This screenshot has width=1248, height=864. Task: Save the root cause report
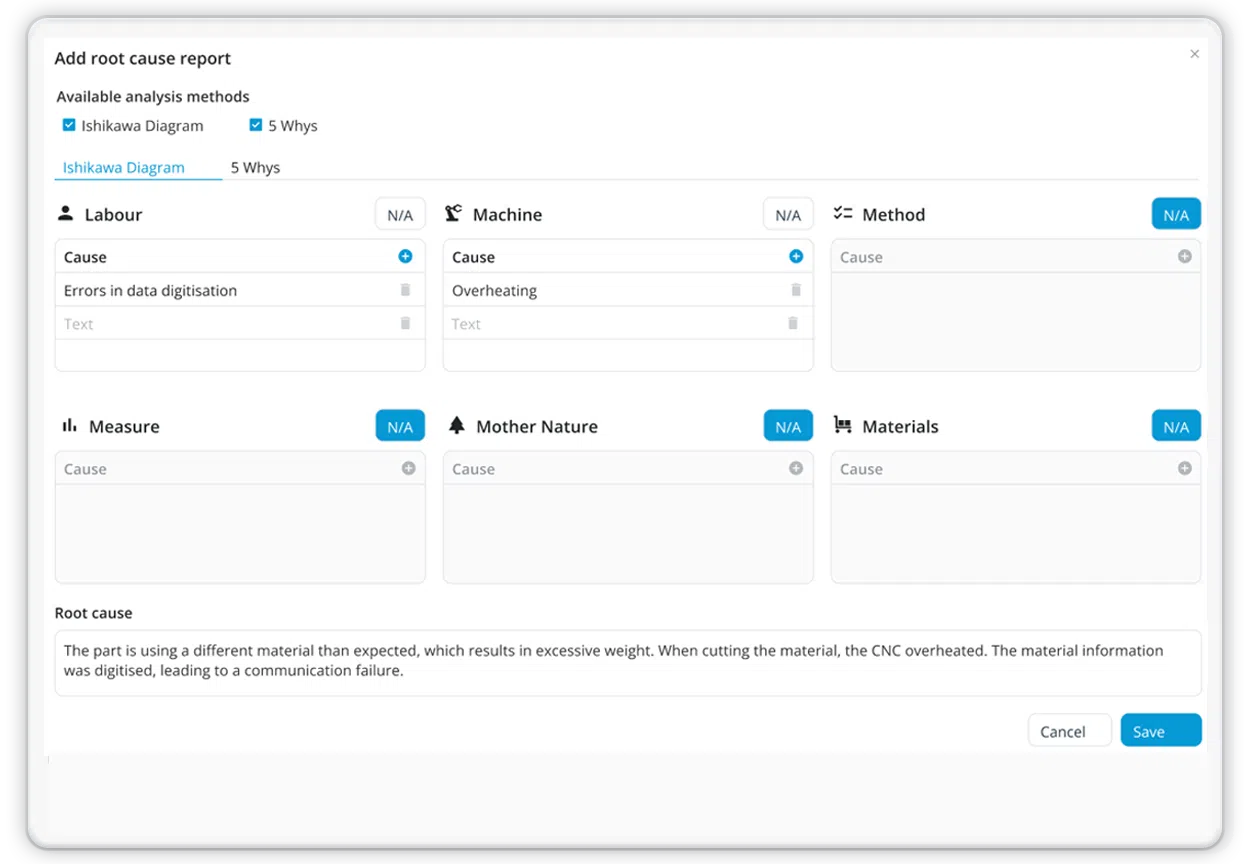click(1160, 731)
